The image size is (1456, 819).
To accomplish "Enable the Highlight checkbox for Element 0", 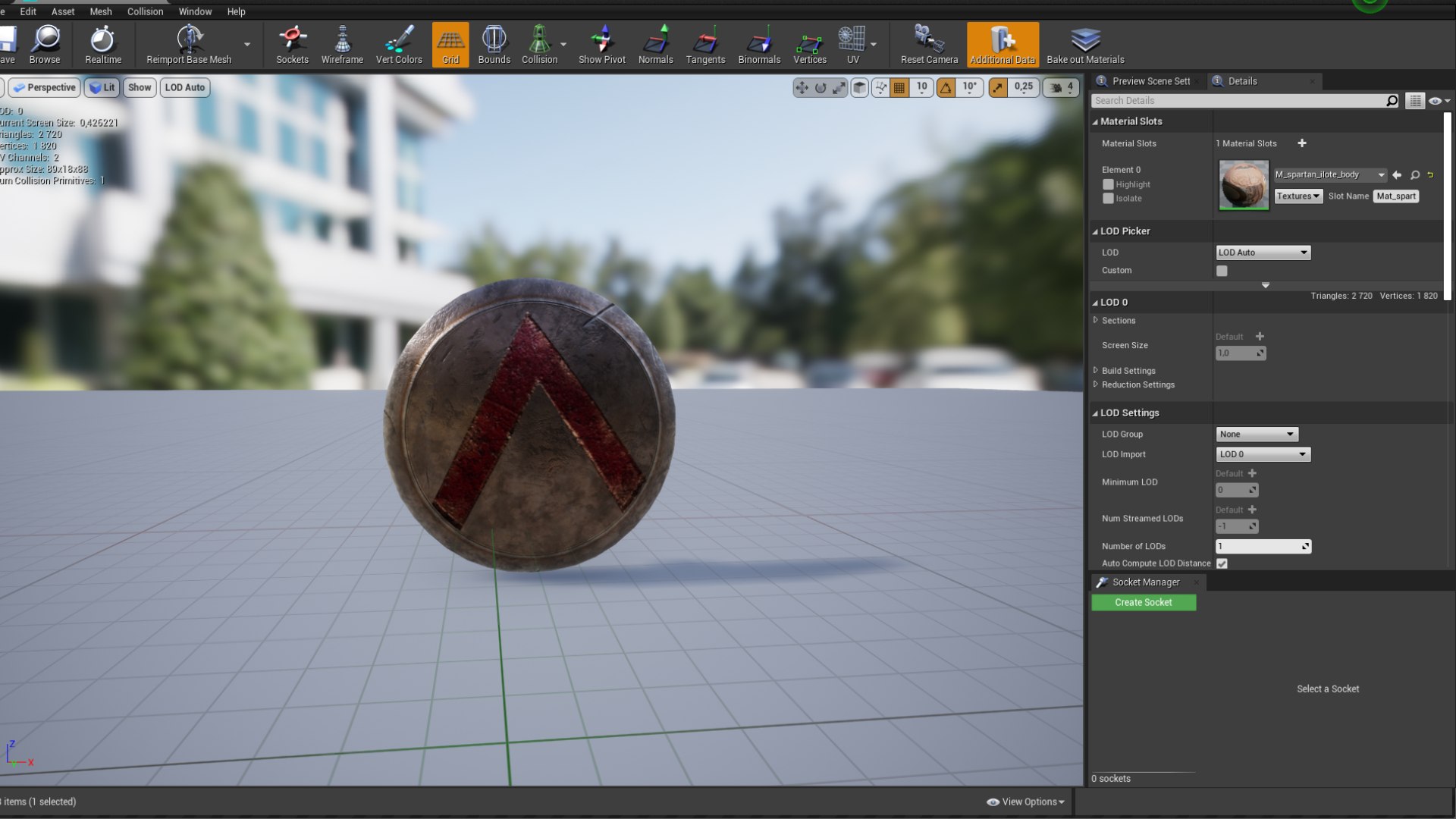I will (1108, 184).
